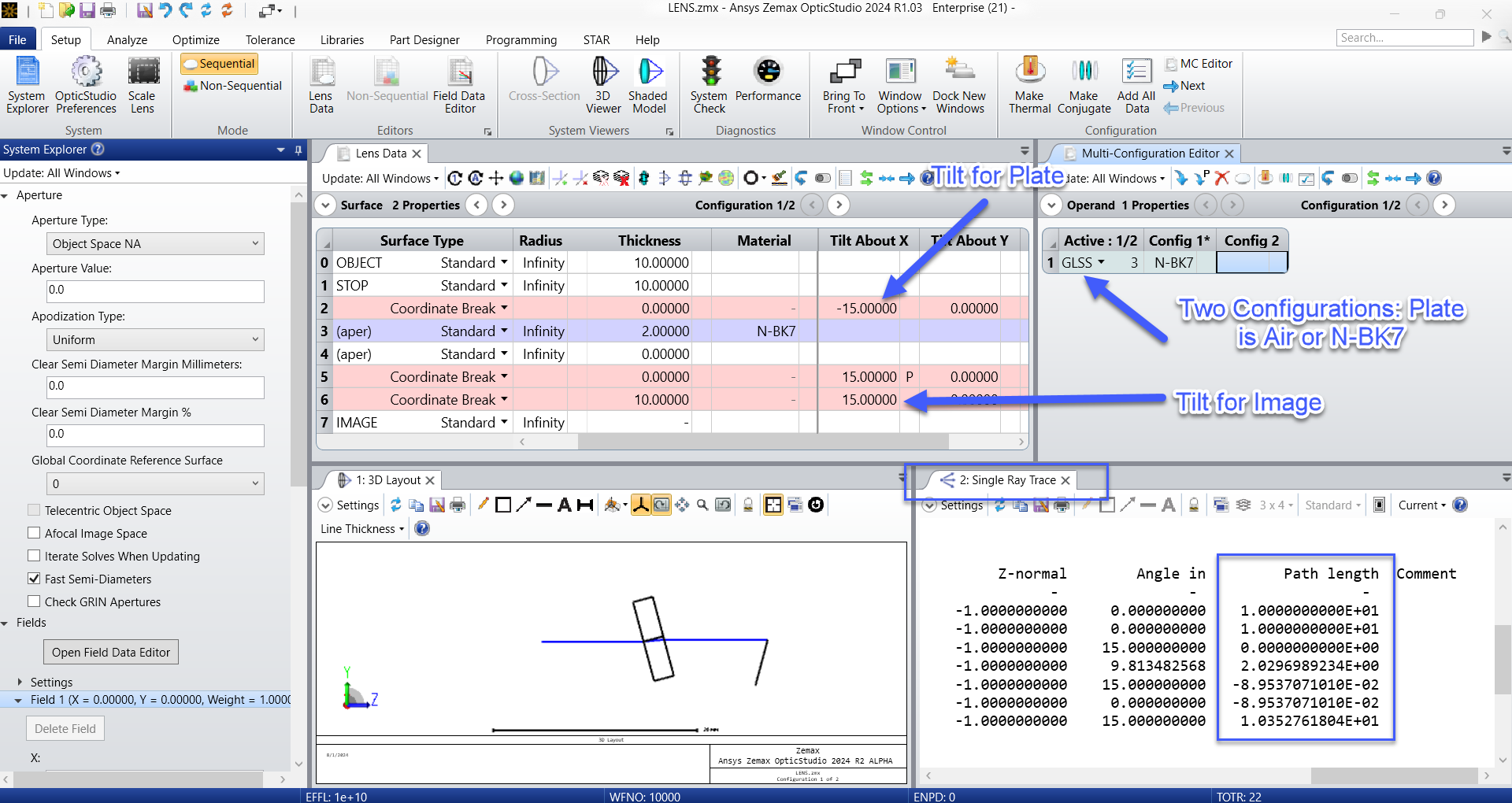
Task: Open OpticStudio Preferences
Action: point(86,85)
